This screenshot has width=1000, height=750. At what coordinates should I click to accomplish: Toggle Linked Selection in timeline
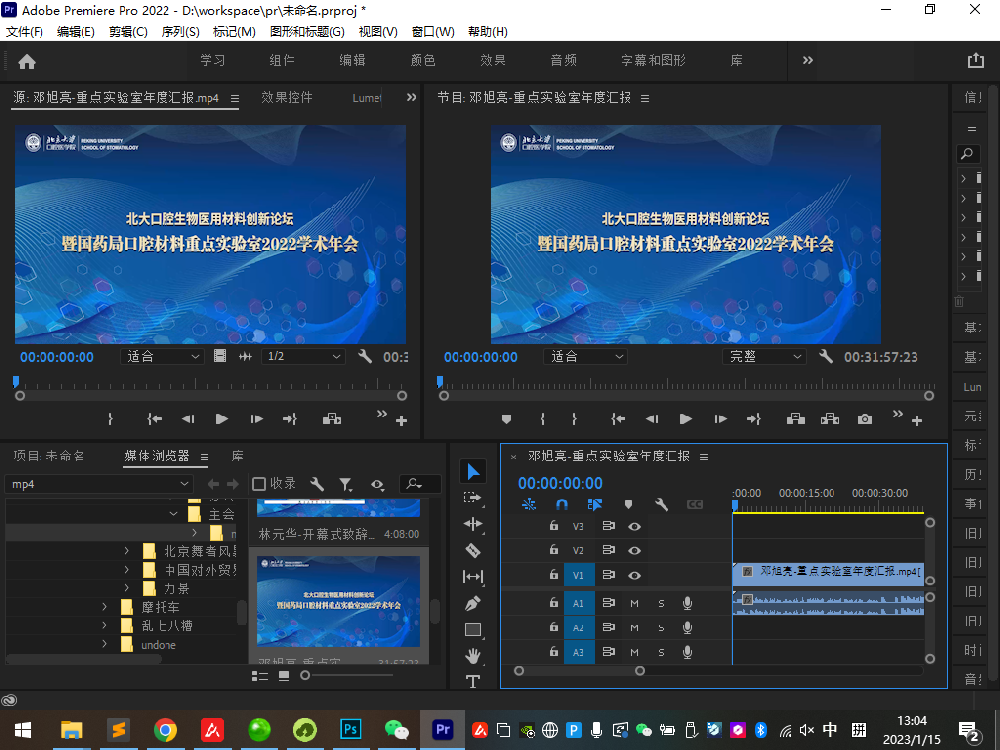click(x=595, y=504)
